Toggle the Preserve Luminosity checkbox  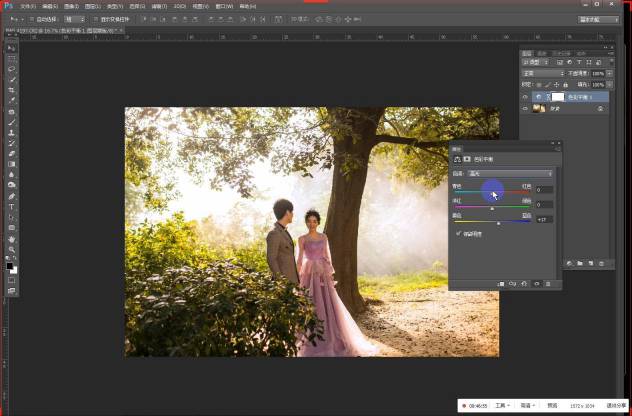pyautogui.click(x=458, y=233)
